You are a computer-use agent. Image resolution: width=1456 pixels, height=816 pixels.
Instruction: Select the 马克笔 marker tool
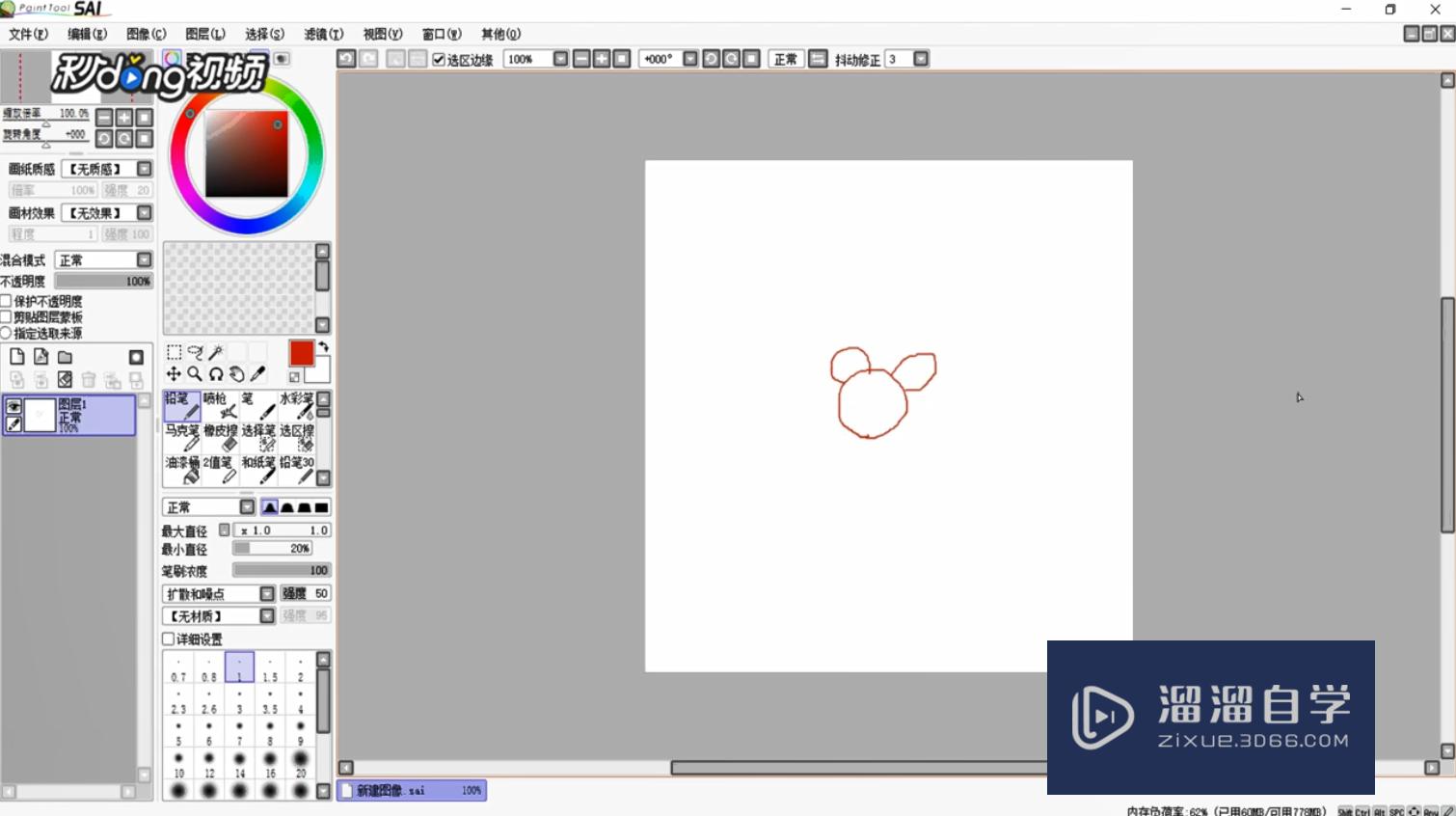[x=181, y=438]
